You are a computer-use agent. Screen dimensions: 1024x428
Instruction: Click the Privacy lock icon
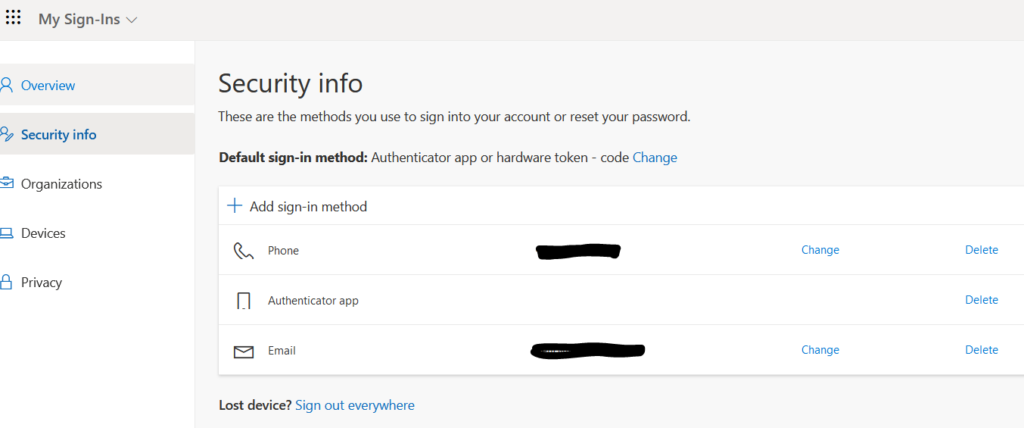pyautogui.click(x=7, y=282)
